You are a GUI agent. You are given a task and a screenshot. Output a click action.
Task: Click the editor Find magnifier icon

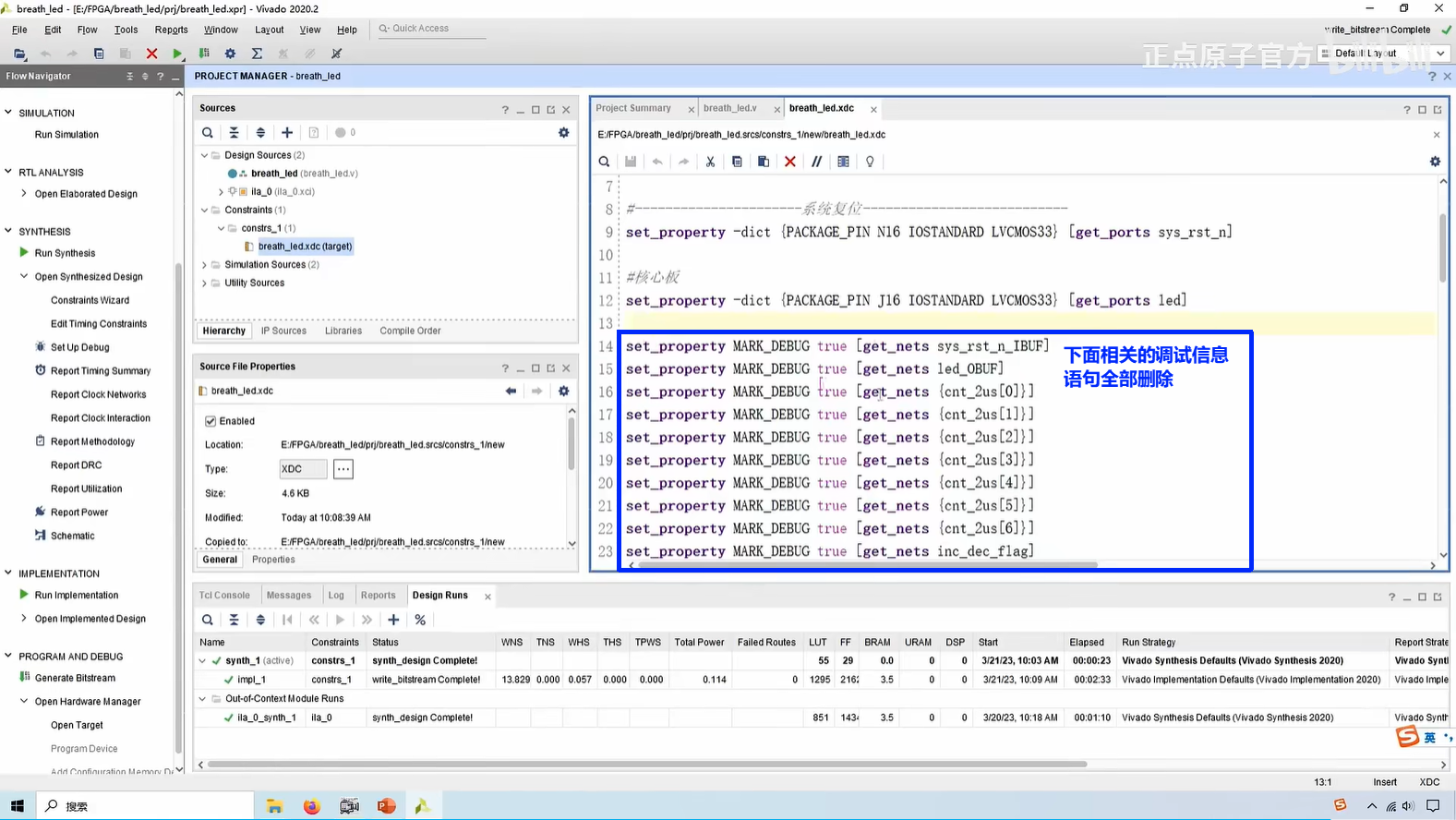[604, 162]
